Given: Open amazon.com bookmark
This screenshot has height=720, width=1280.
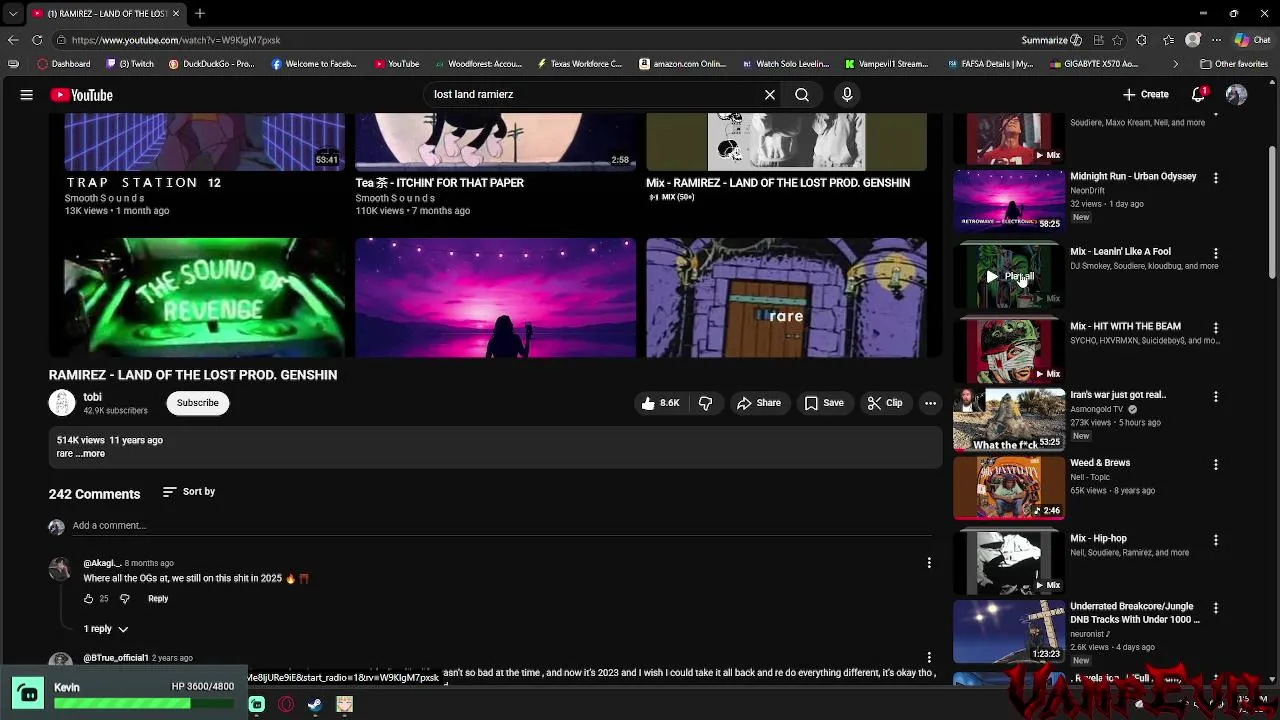Looking at the screenshot, I should (x=682, y=64).
